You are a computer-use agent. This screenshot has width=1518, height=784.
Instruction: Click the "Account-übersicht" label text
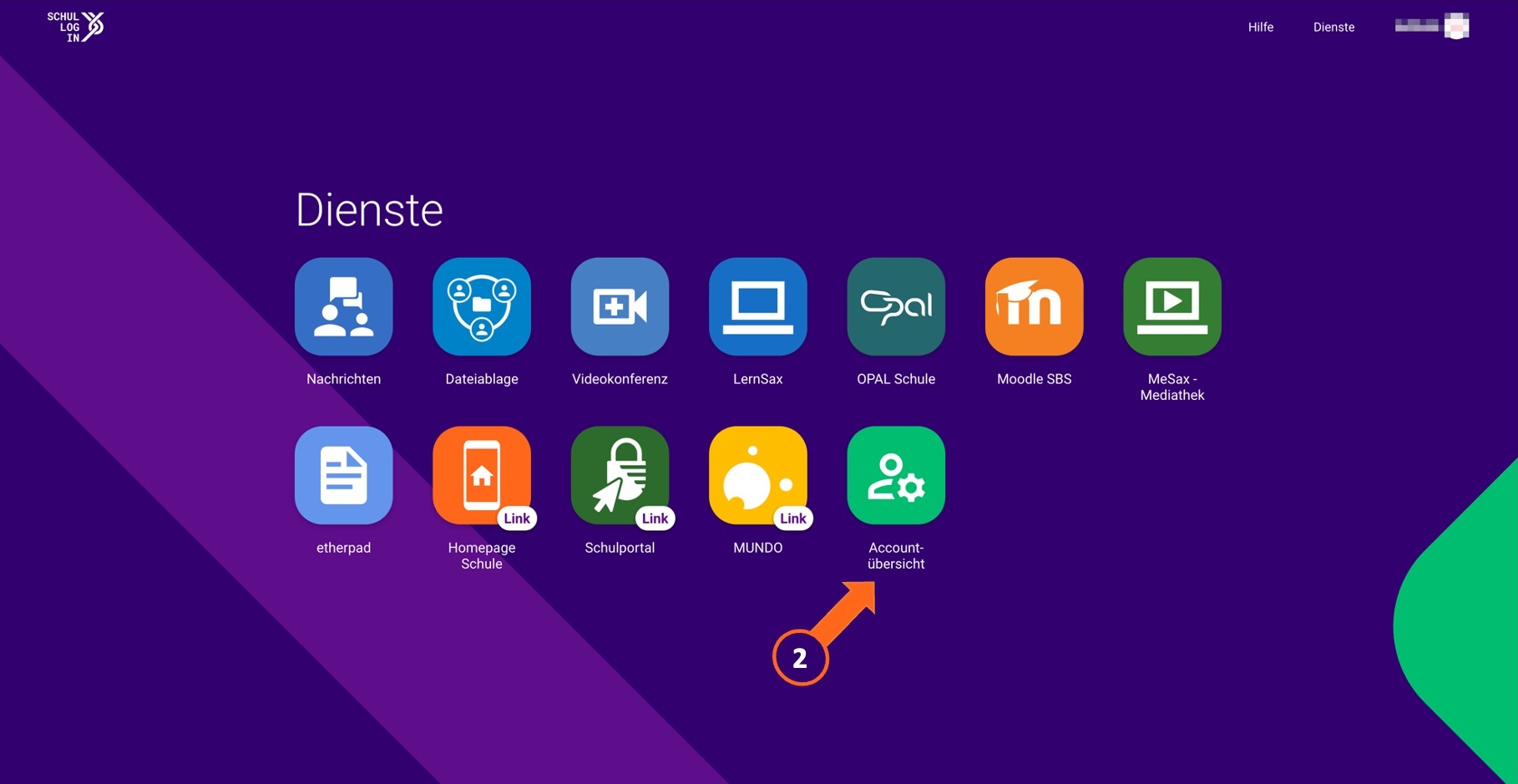tap(896, 555)
